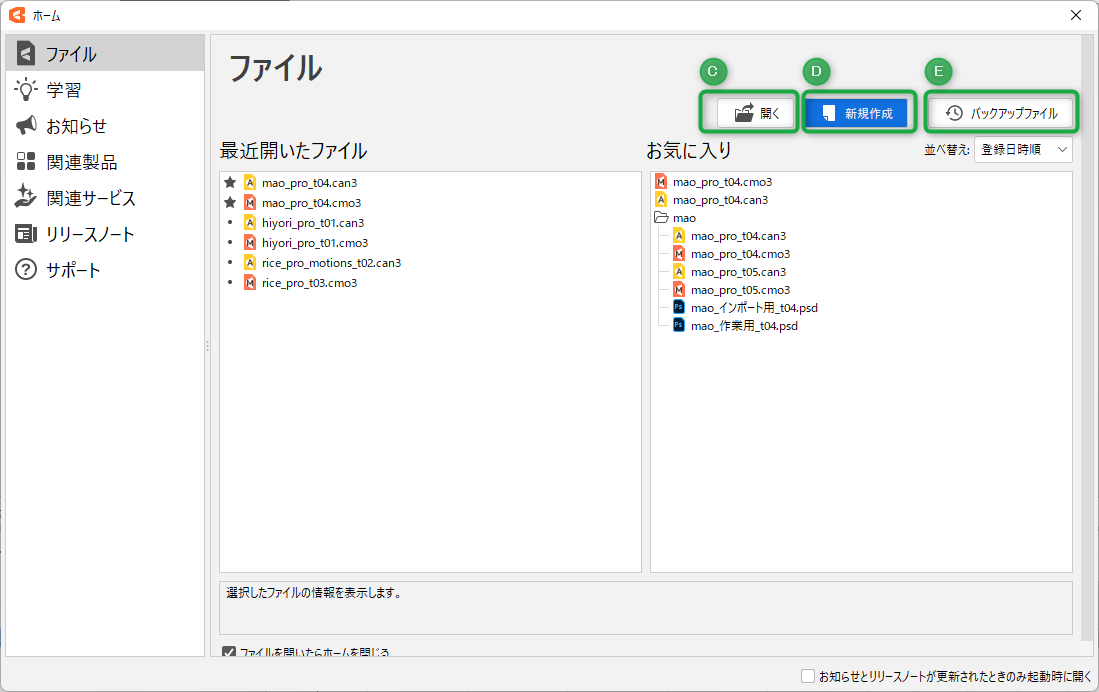The height and width of the screenshot is (692, 1099).
Task: Toggle favorite star for mao_pro_t04.cmo3 in recent files
Action: click(x=230, y=203)
